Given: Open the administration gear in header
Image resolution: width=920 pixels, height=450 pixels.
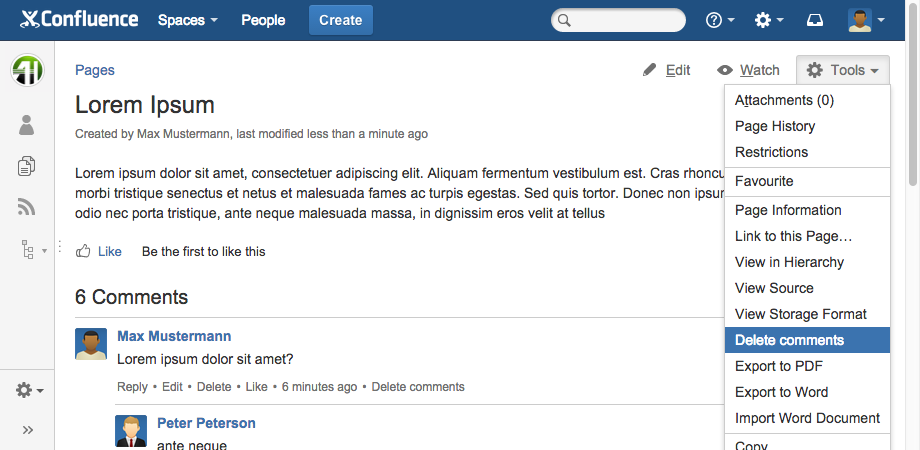Looking at the screenshot, I should point(768,20).
